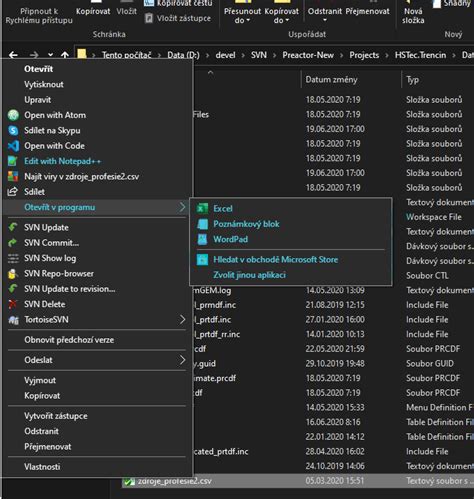Screen dimensions: 474x499
Task: Click the Visual Studio Code icon
Action: 13,146
